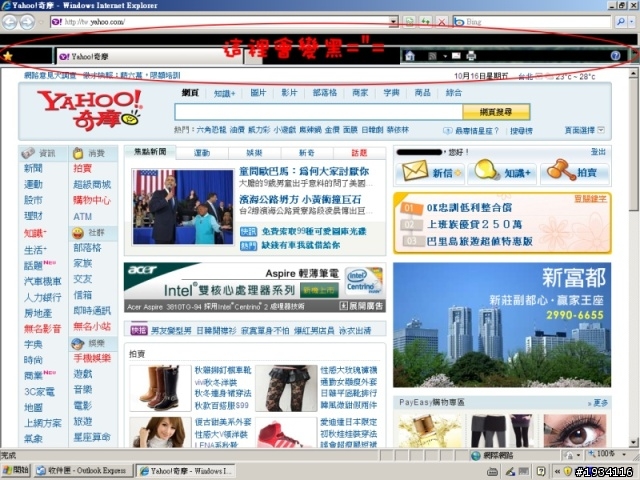Click the Bing search magnifier icon
This screenshot has width=640, height=480.
[620, 22]
